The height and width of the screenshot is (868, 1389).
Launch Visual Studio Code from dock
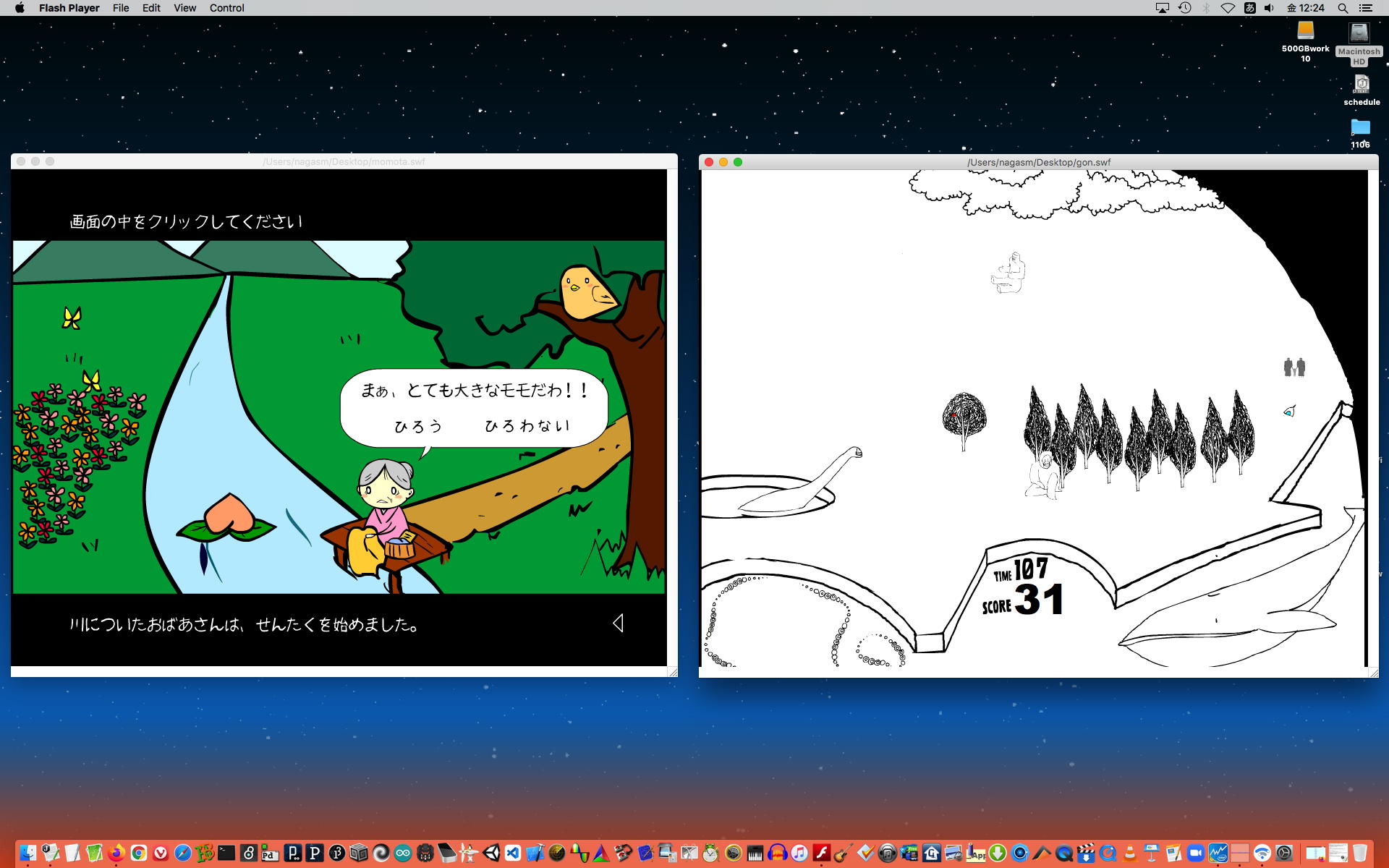click(x=513, y=853)
